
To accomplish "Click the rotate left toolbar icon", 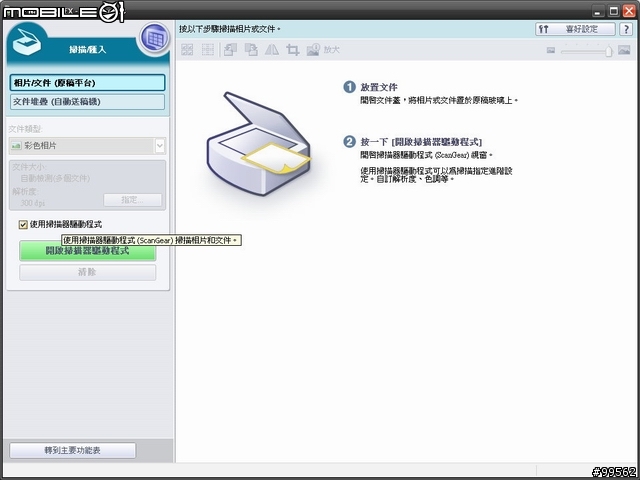I will coord(230,50).
